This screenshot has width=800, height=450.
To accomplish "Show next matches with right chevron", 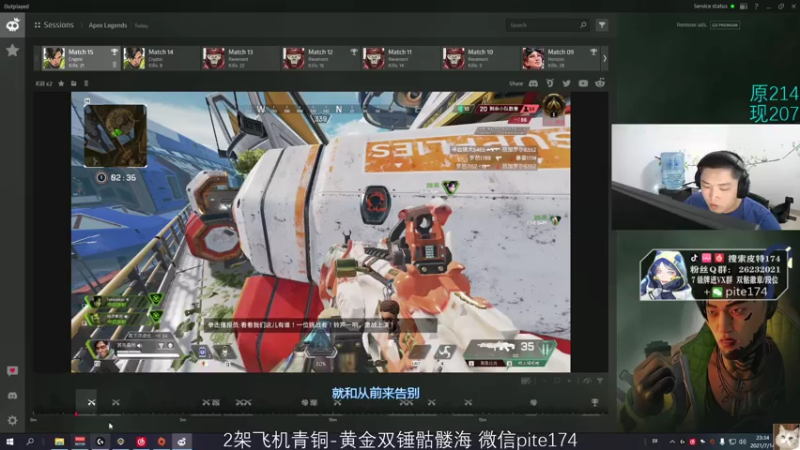I will pos(605,58).
